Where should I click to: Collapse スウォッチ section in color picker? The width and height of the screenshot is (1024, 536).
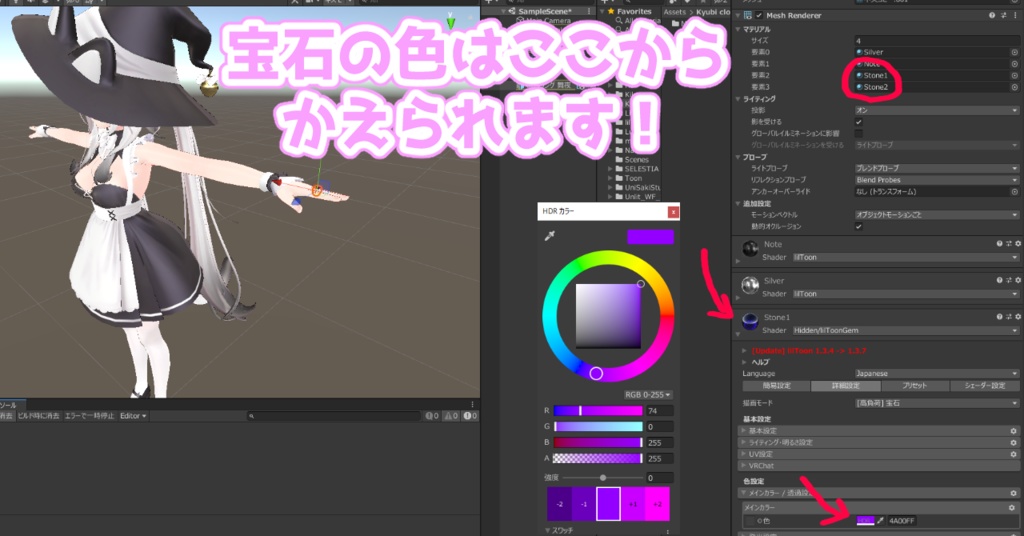(x=547, y=530)
